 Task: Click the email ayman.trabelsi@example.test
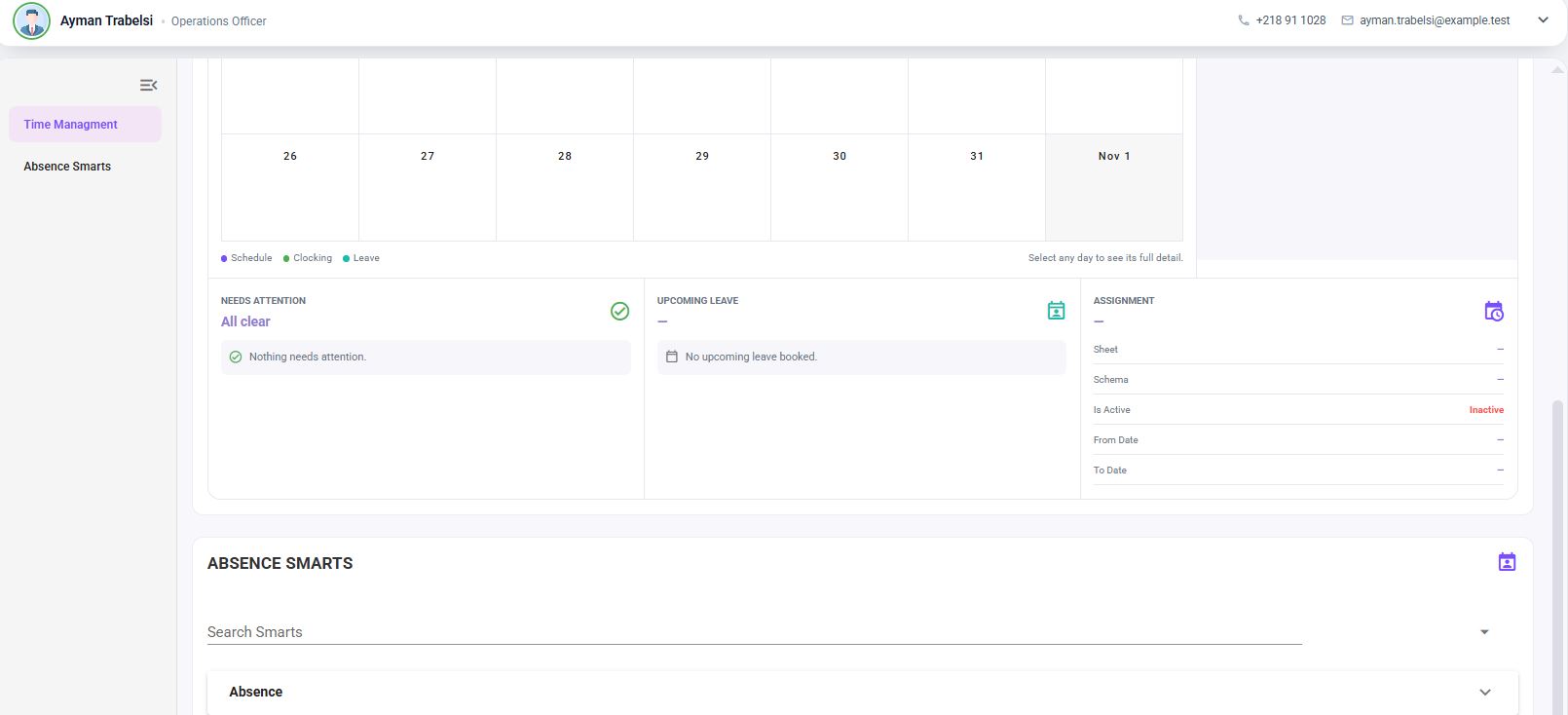(x=1435, y=20)
